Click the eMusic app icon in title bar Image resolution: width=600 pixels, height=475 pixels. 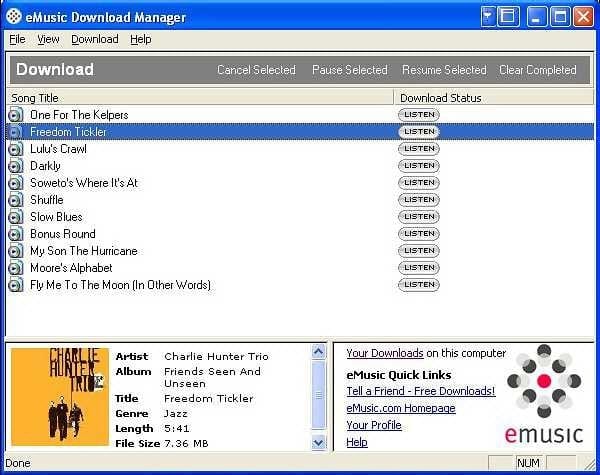pyautogui.click(x=14, y=16)
